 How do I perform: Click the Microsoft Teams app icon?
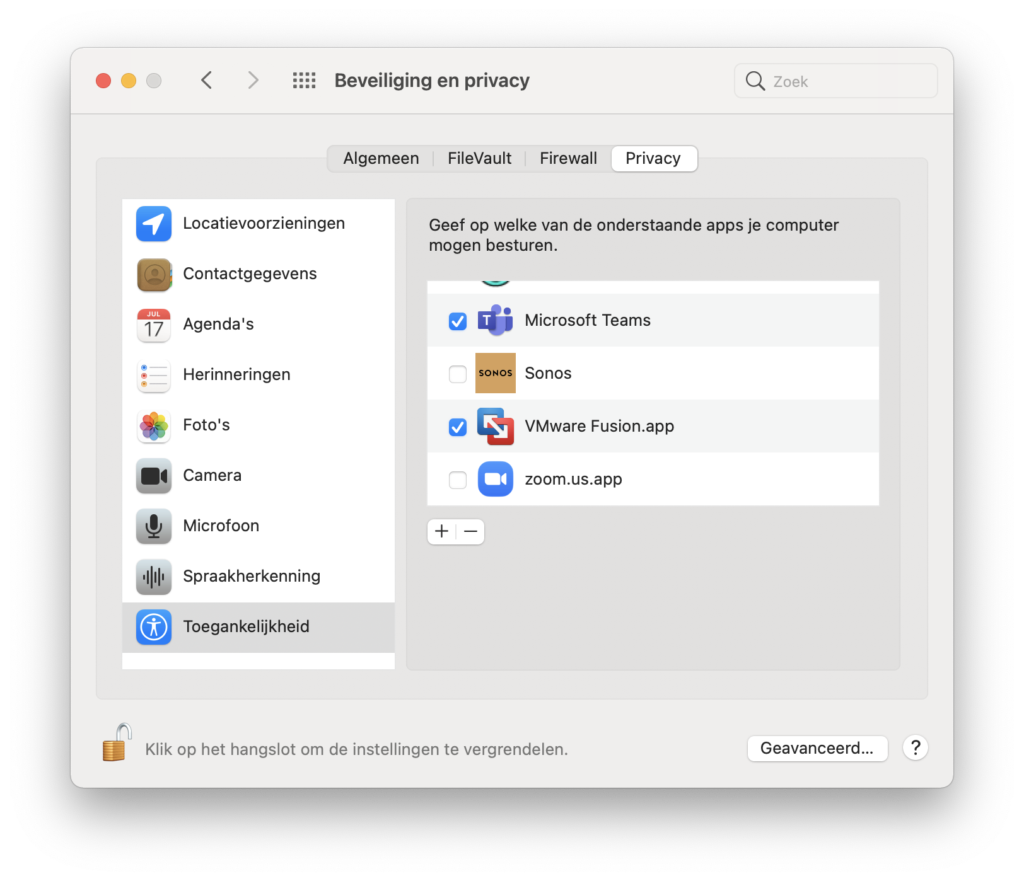coord(495,320)
